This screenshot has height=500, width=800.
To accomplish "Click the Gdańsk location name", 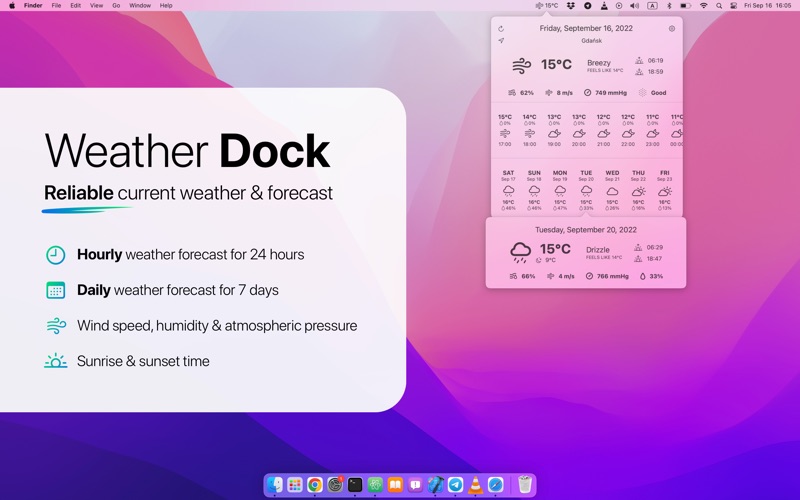I will [x=591, y=41].
